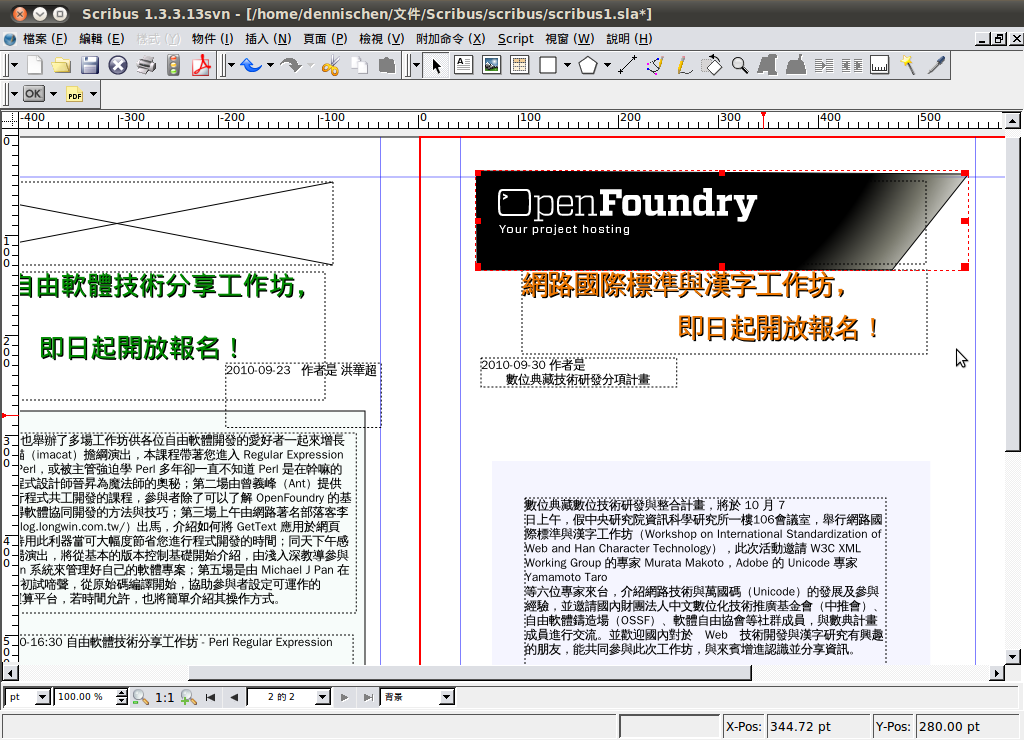
Task: Close the document with the round X icon
Action: click(118, 65)
